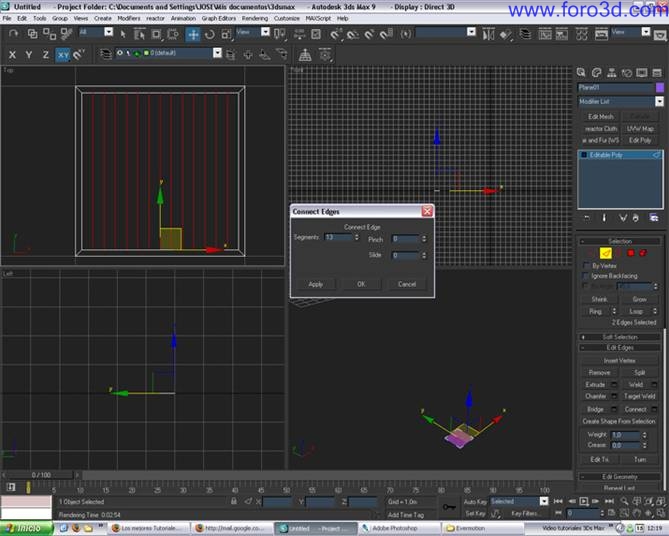Click OK in Connect Edges dialog
This screenshot has height=536, width=669.
[361, 284]
